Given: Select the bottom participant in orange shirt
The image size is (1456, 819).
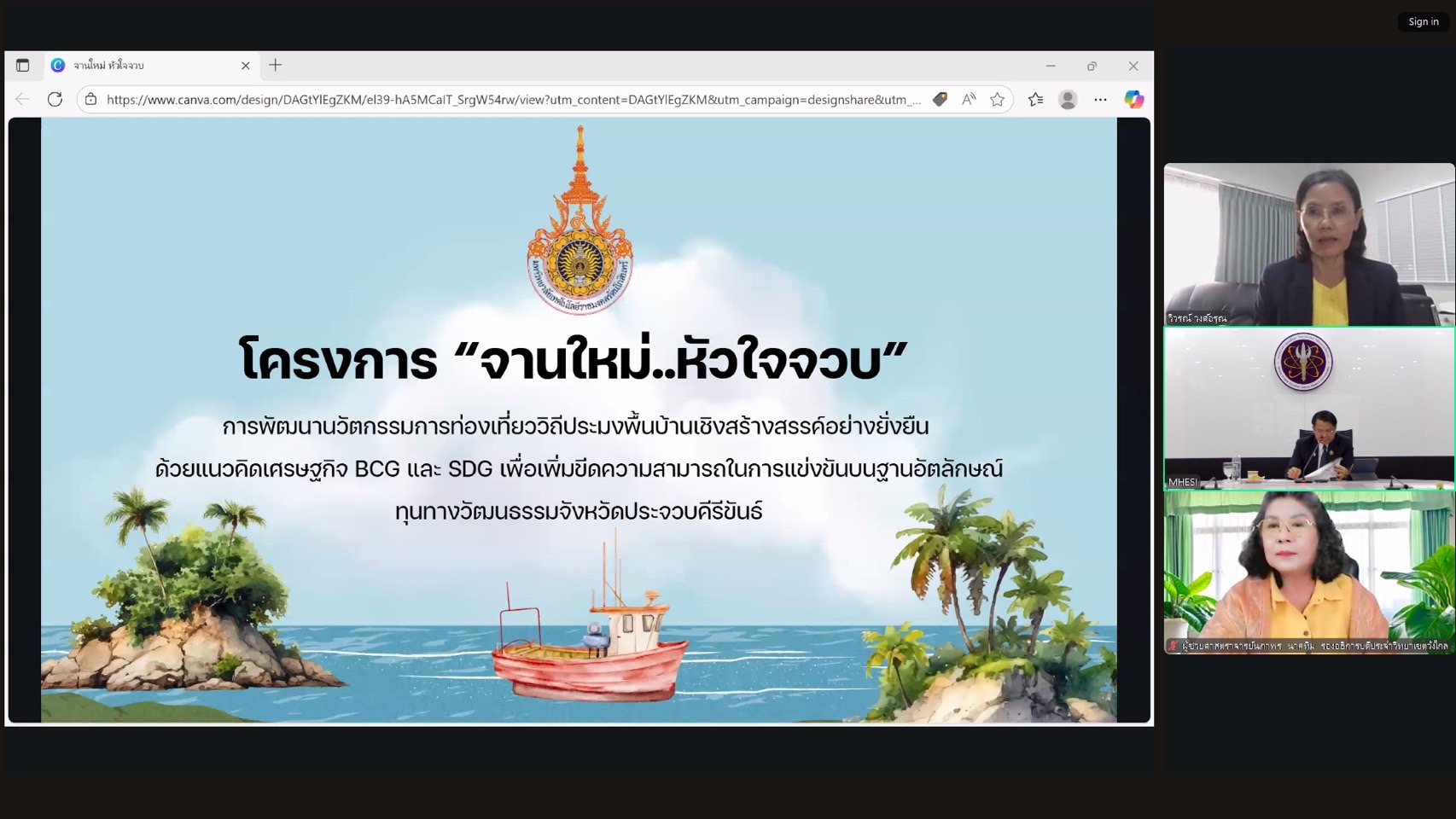Looking at the screenshot, I should (1309, 572).
